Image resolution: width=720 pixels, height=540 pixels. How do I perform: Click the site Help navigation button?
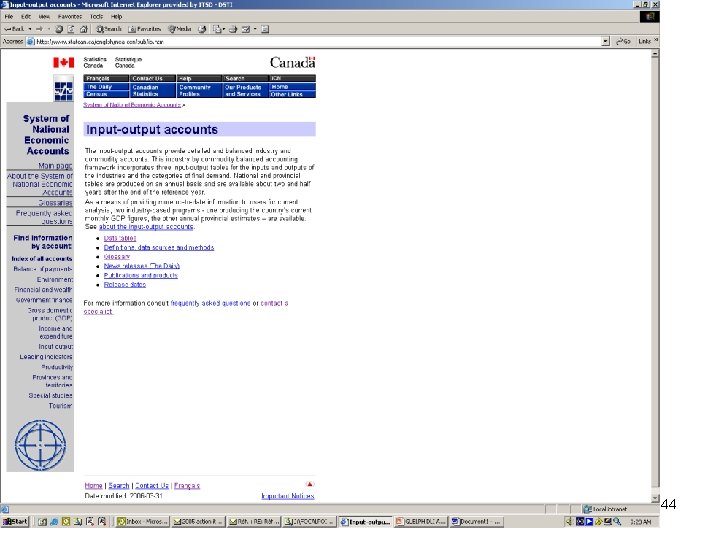coord(199,78)
